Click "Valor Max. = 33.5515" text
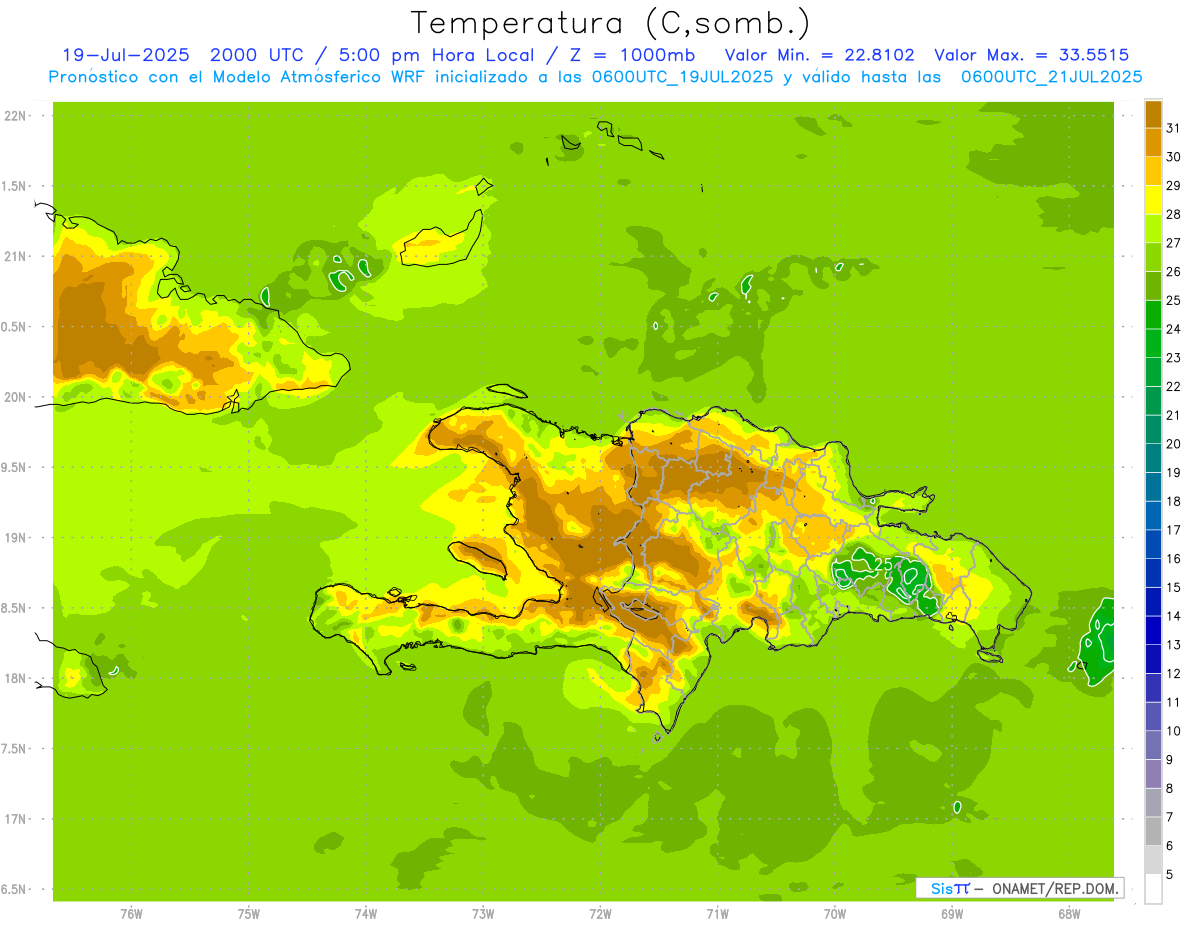Image resolution: width=1200 pixels, height=927 pixels. coord(1032,55)
